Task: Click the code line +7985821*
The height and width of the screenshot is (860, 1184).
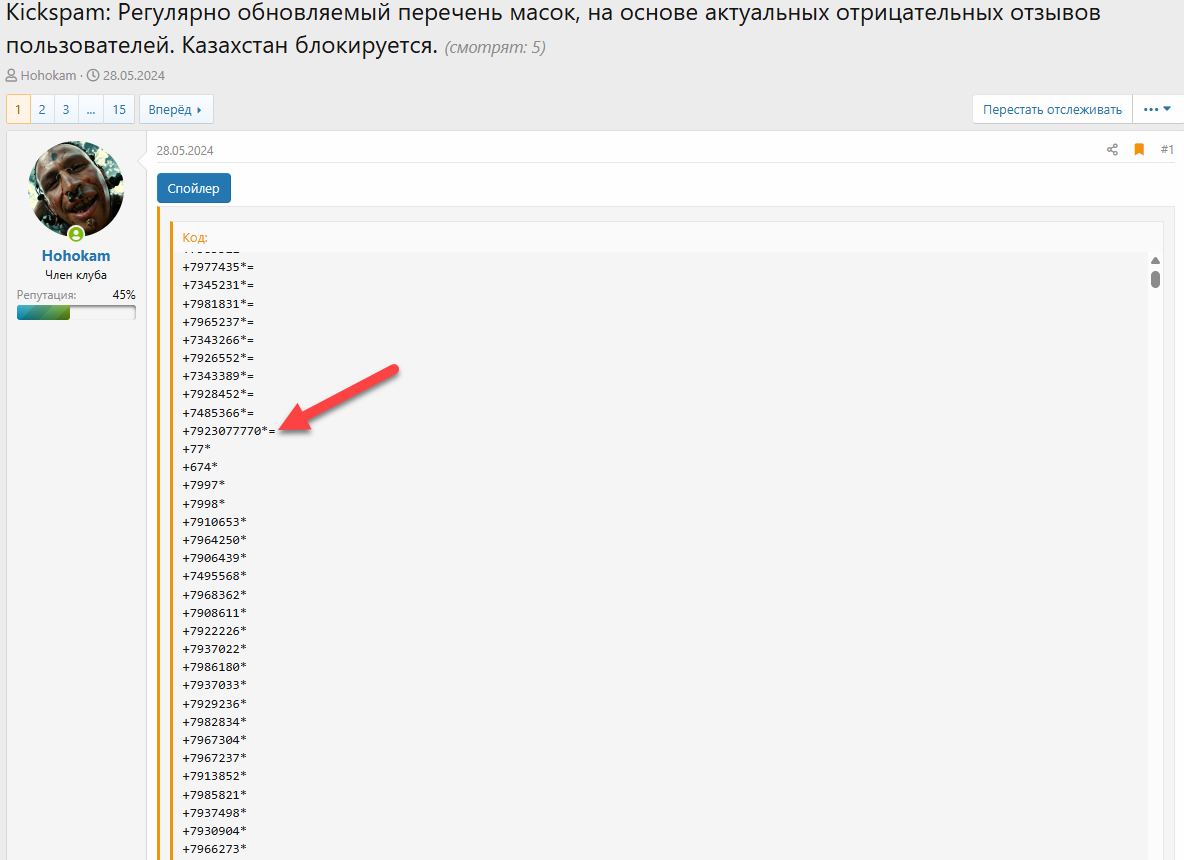Action: coord(214,795)
